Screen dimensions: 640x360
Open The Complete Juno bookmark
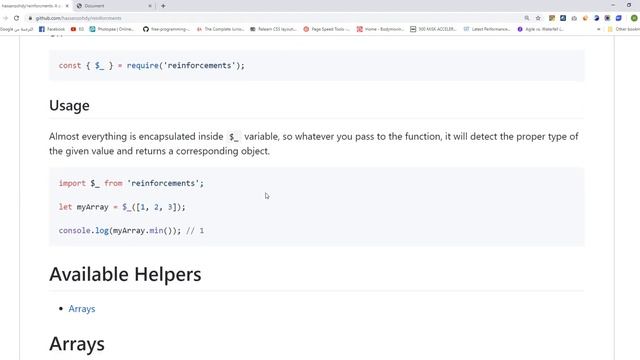click(x=220, y=29)
